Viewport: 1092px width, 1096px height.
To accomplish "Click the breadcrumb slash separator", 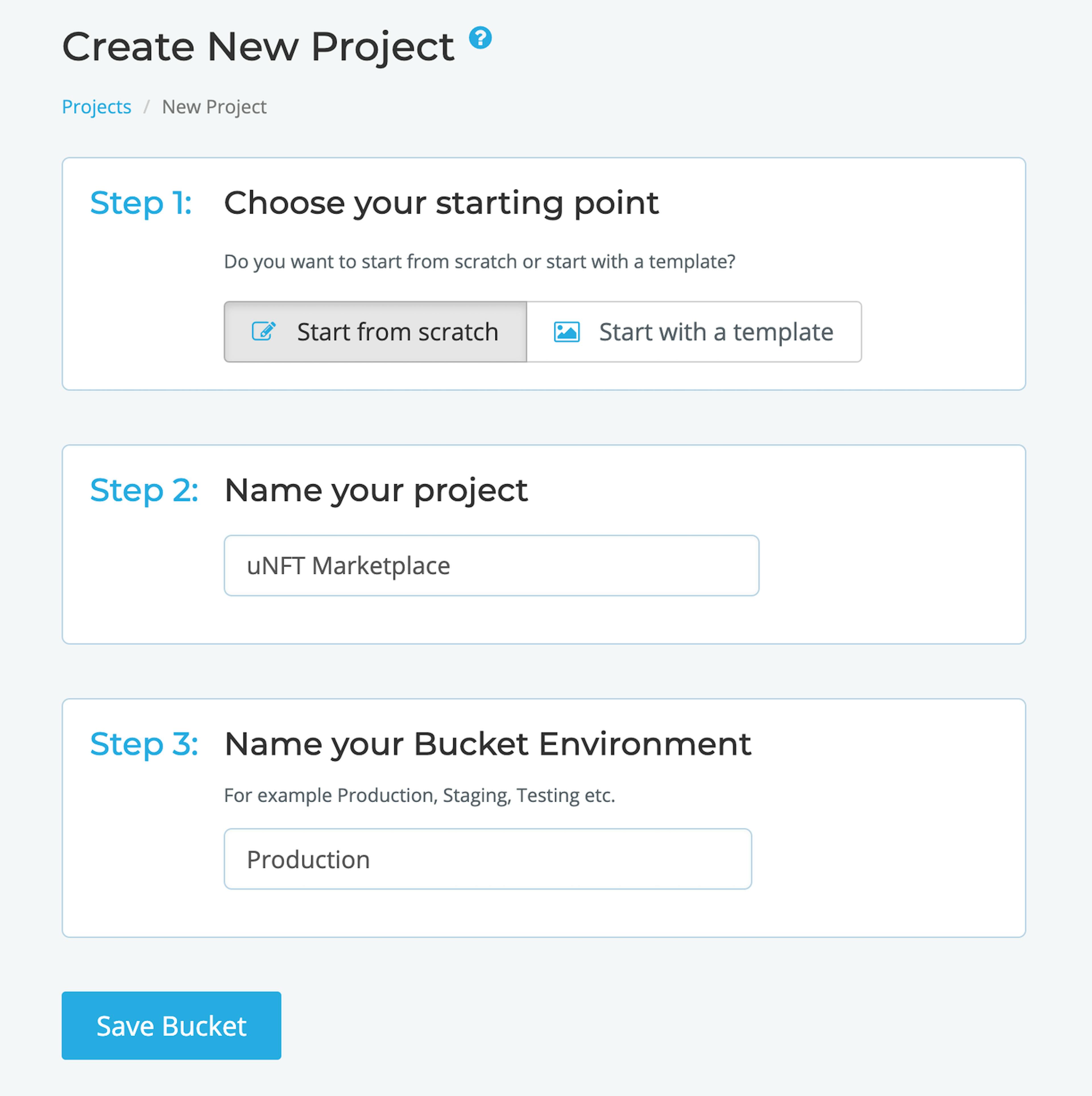I will click(146, 107).
